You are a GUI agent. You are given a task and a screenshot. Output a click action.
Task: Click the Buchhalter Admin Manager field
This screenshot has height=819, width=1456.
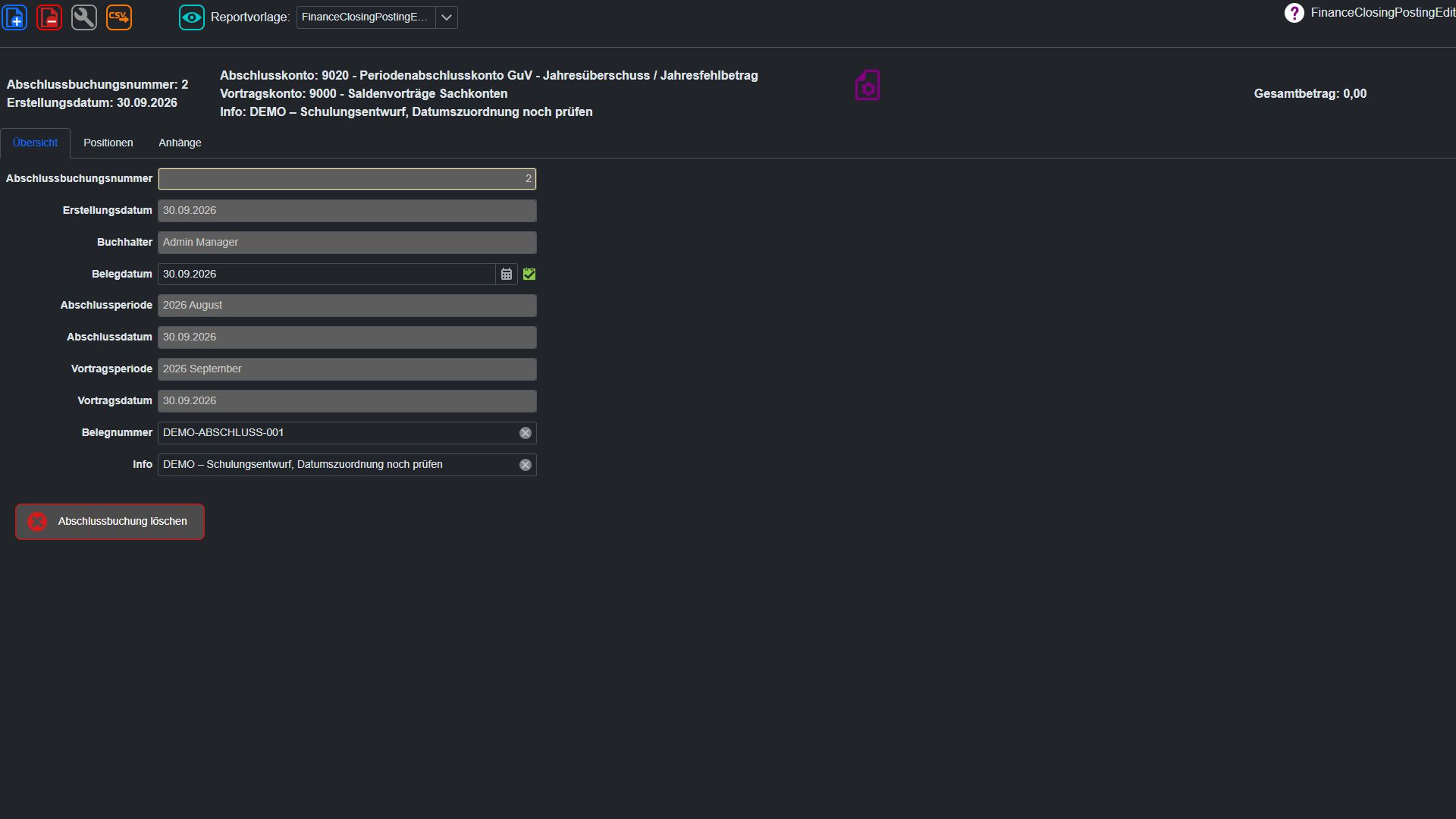[347, 243]
